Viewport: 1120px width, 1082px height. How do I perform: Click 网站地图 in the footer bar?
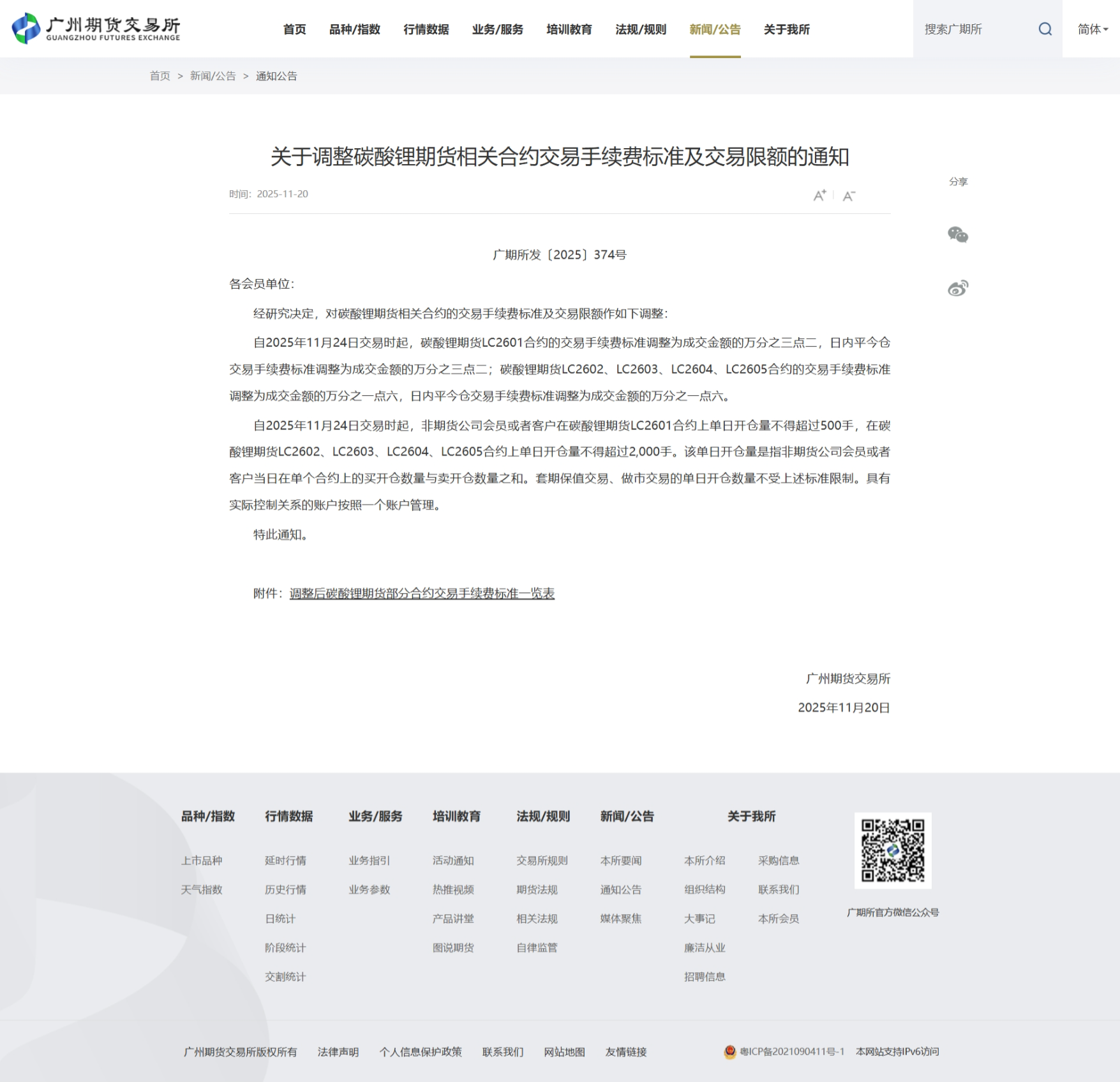564,1052
